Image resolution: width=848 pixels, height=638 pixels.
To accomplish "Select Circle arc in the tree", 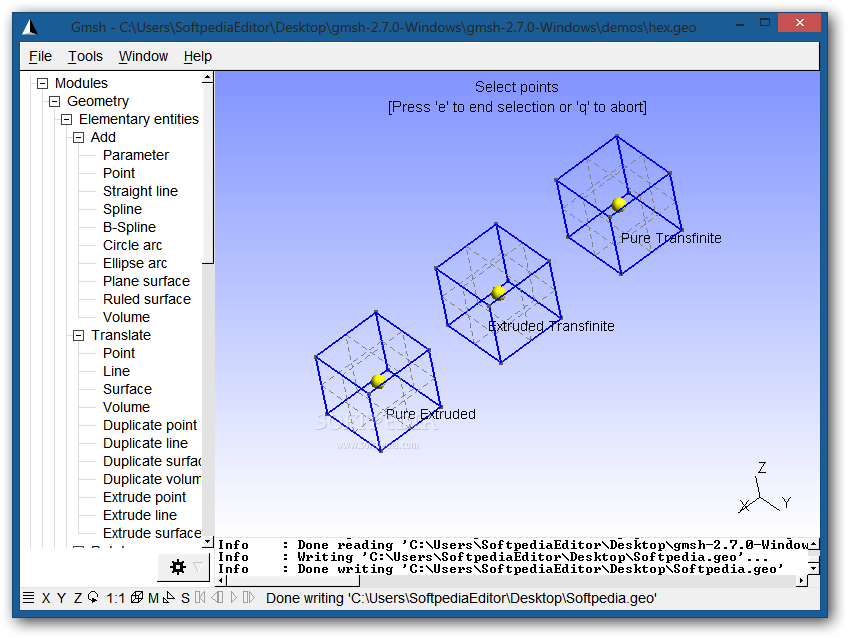I will click(132, 245).
